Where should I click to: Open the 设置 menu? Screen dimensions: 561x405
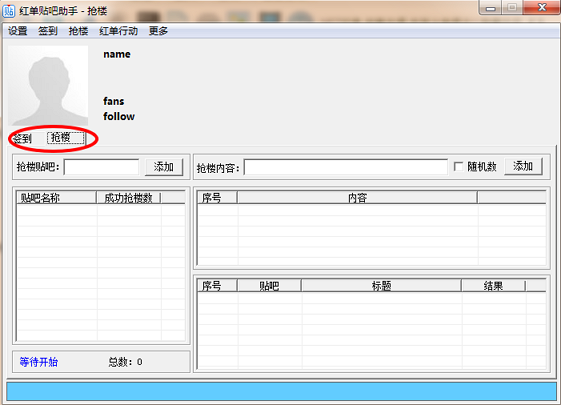18,31
